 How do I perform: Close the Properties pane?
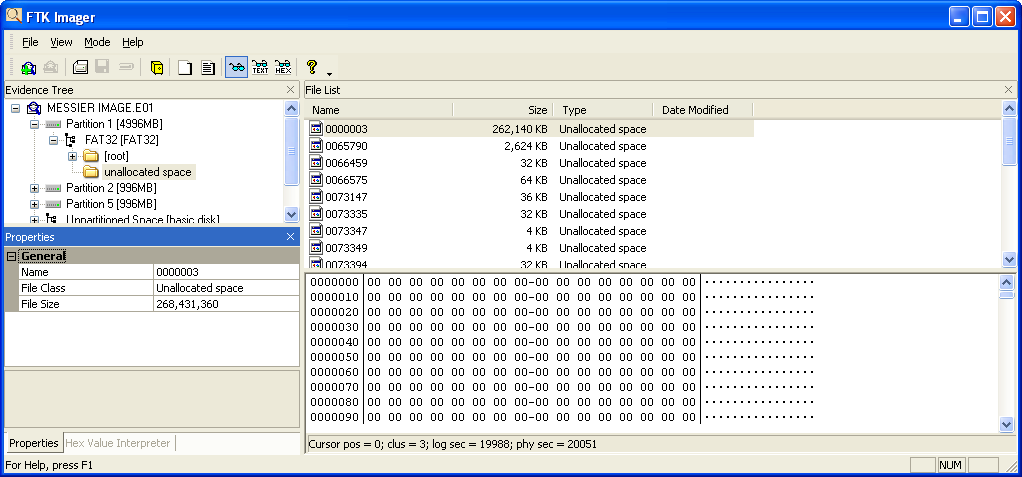coord(291,237)
